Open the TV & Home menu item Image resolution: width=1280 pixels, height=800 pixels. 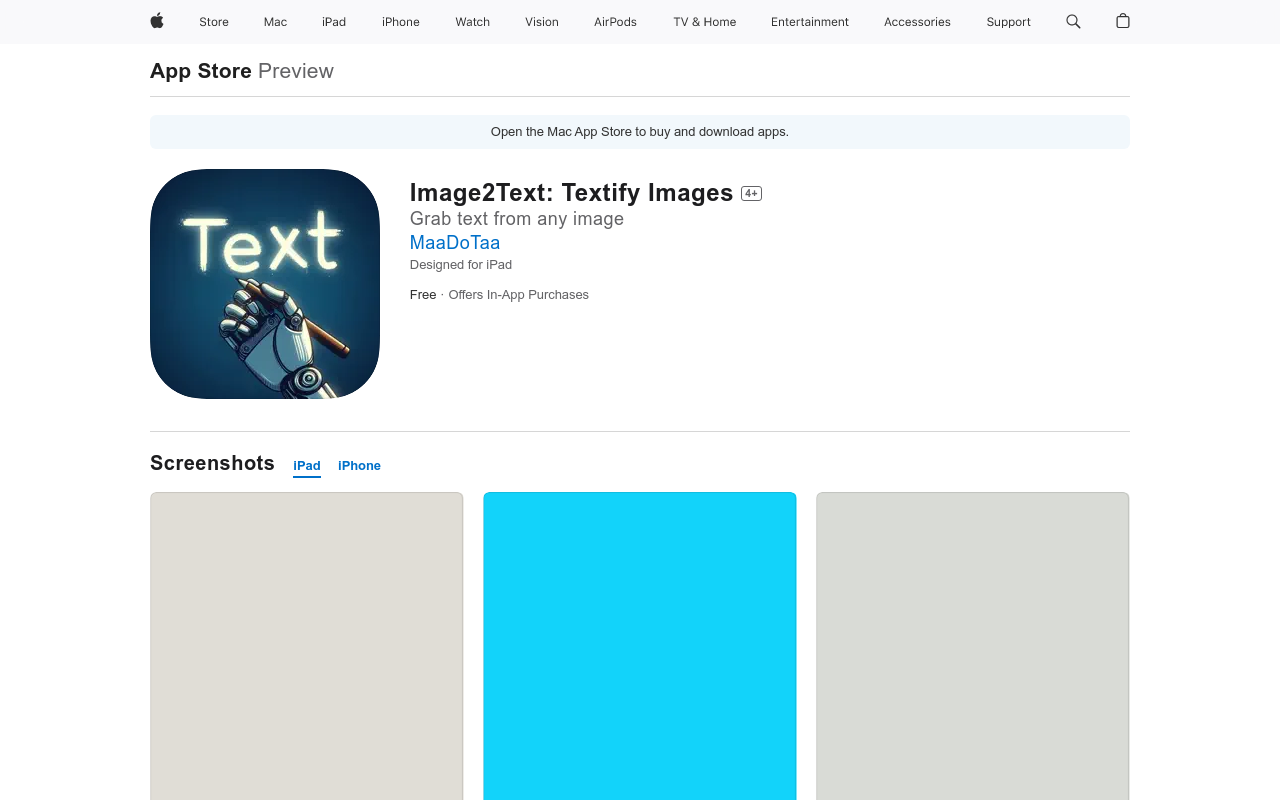[x=704, y=22]
